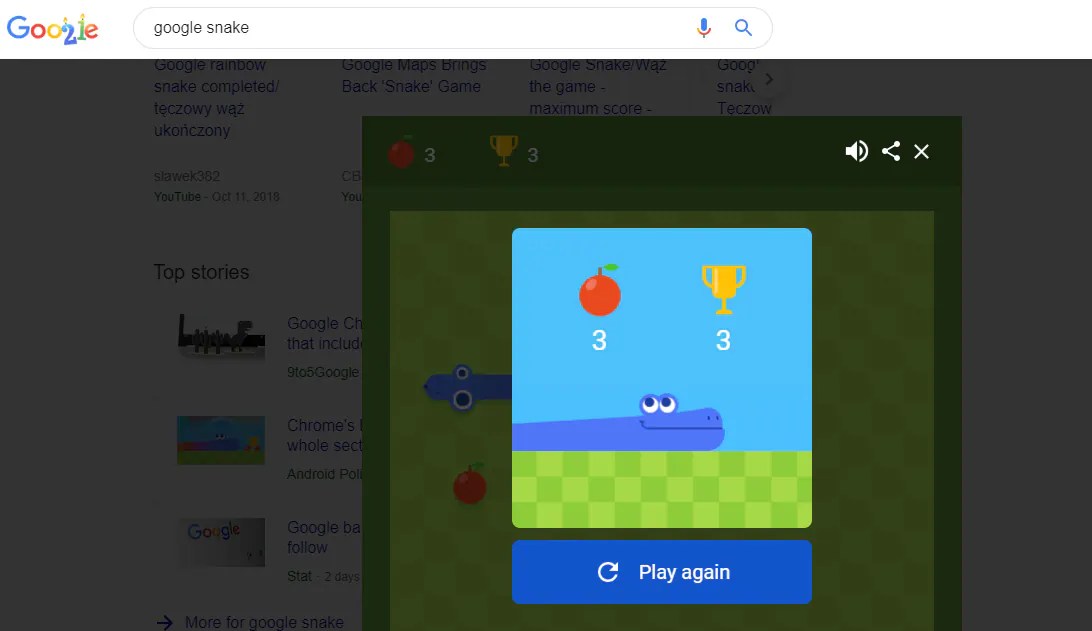
Task: Close the snake game overlay
Action: [921, 151]
